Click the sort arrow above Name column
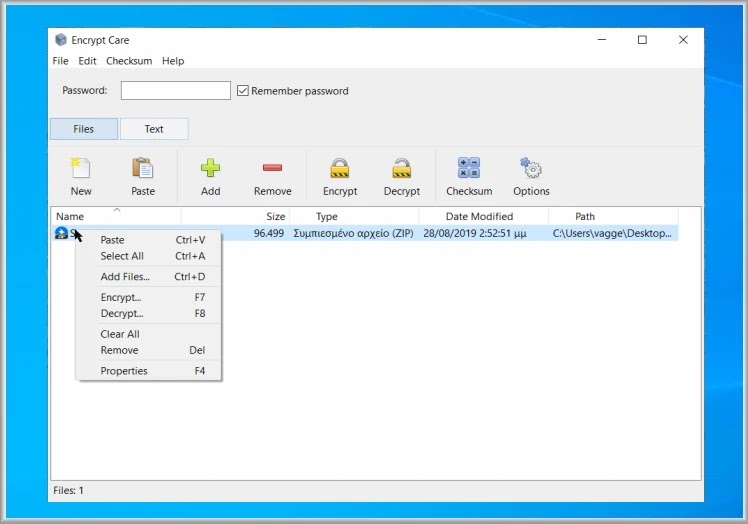 (x=117, y=210)
